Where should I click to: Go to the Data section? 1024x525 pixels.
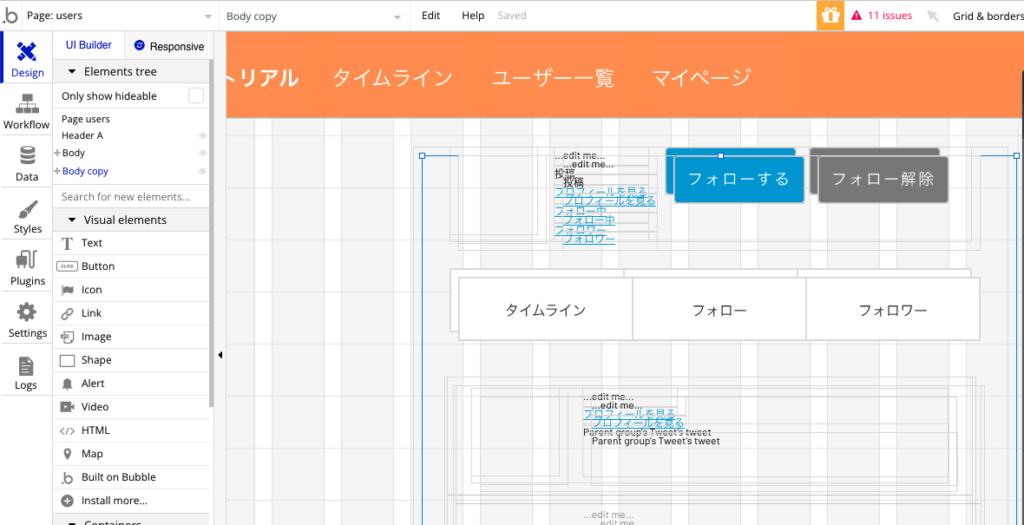click(x=27, y=164)
